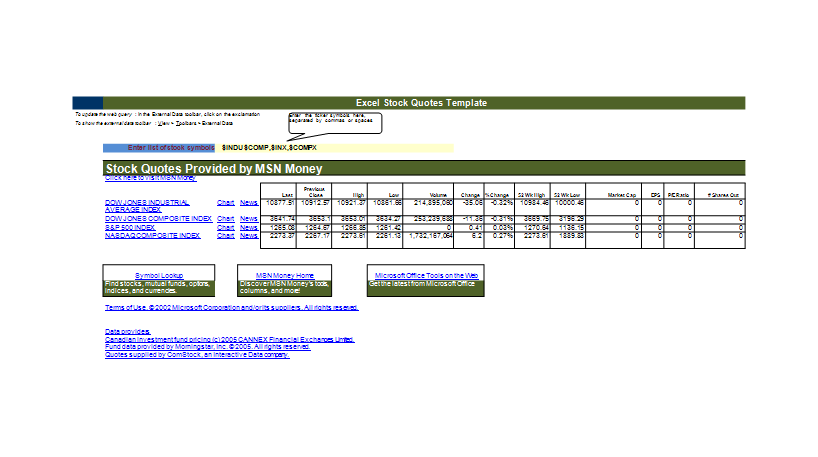Open News for Dow Jones Industrial Average
The width and height of the screenshot is (818, 457).
[249, 202]
